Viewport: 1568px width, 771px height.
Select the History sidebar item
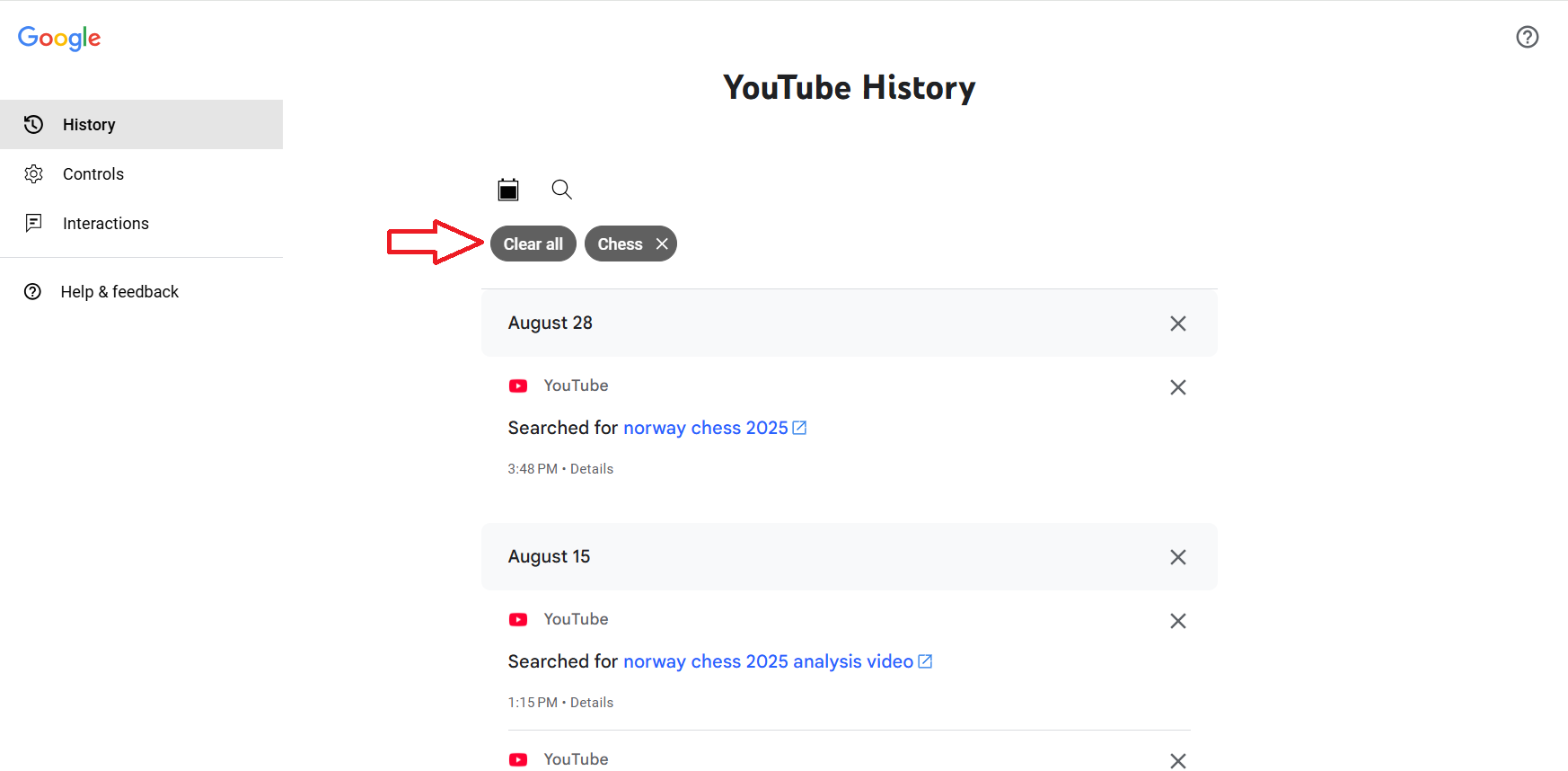point(142,124)
